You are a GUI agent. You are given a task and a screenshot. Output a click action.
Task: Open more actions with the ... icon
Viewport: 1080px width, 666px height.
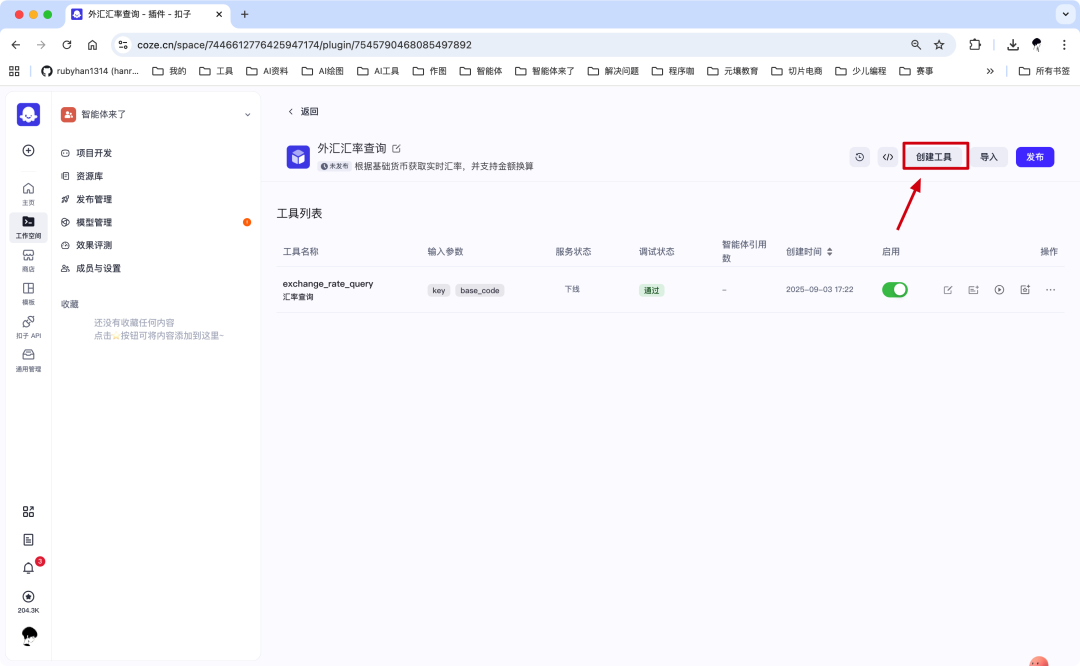[1051, 290]
